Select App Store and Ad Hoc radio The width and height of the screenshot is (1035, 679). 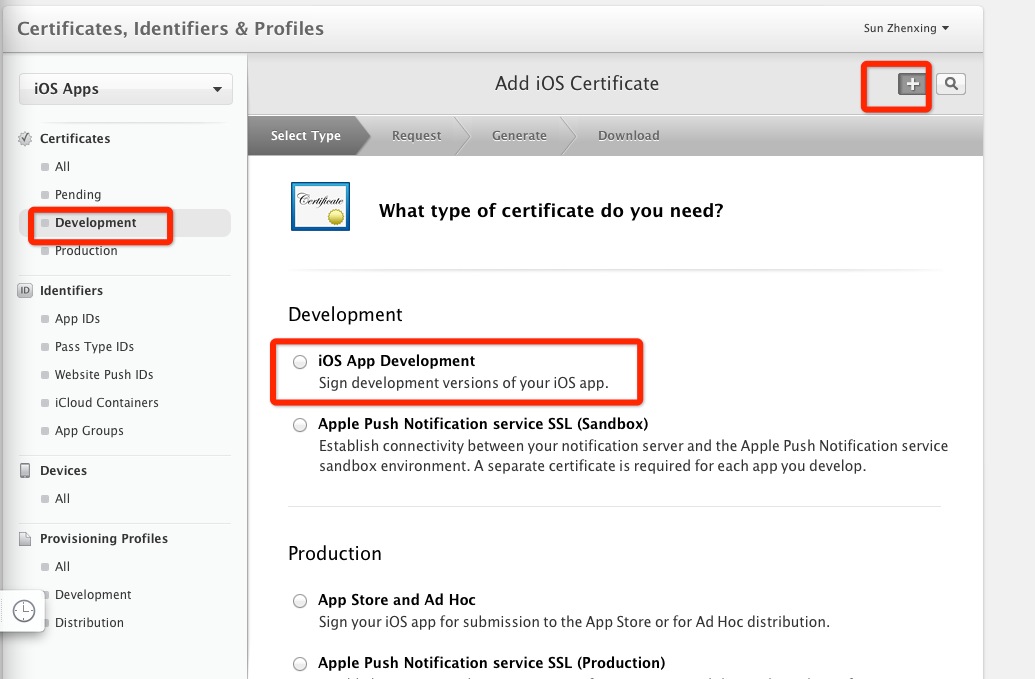point(300,600)
